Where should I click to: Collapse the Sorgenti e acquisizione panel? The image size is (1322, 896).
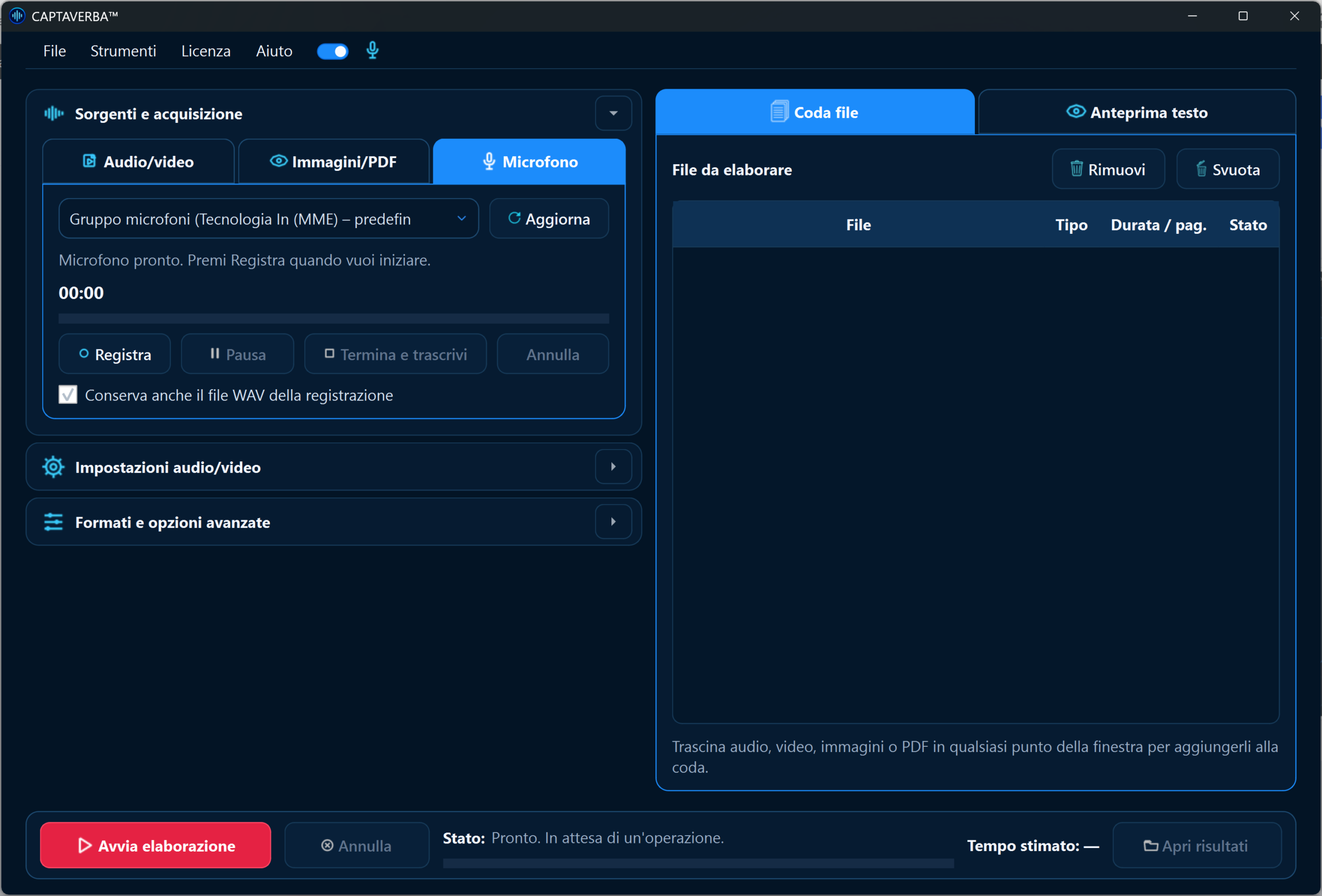[x=613, y=113]
